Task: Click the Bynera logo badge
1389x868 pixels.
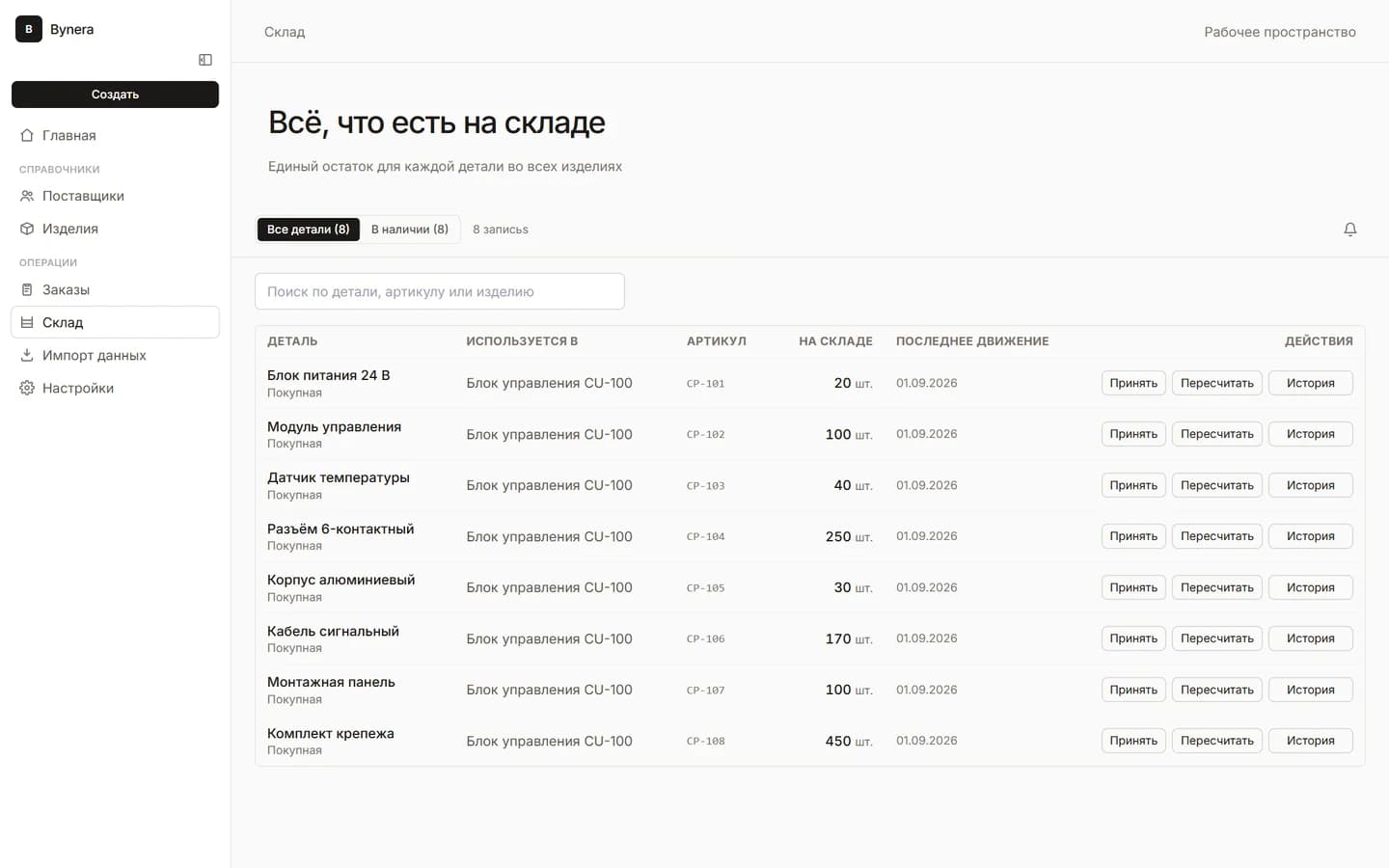Action: click(29, 29)
